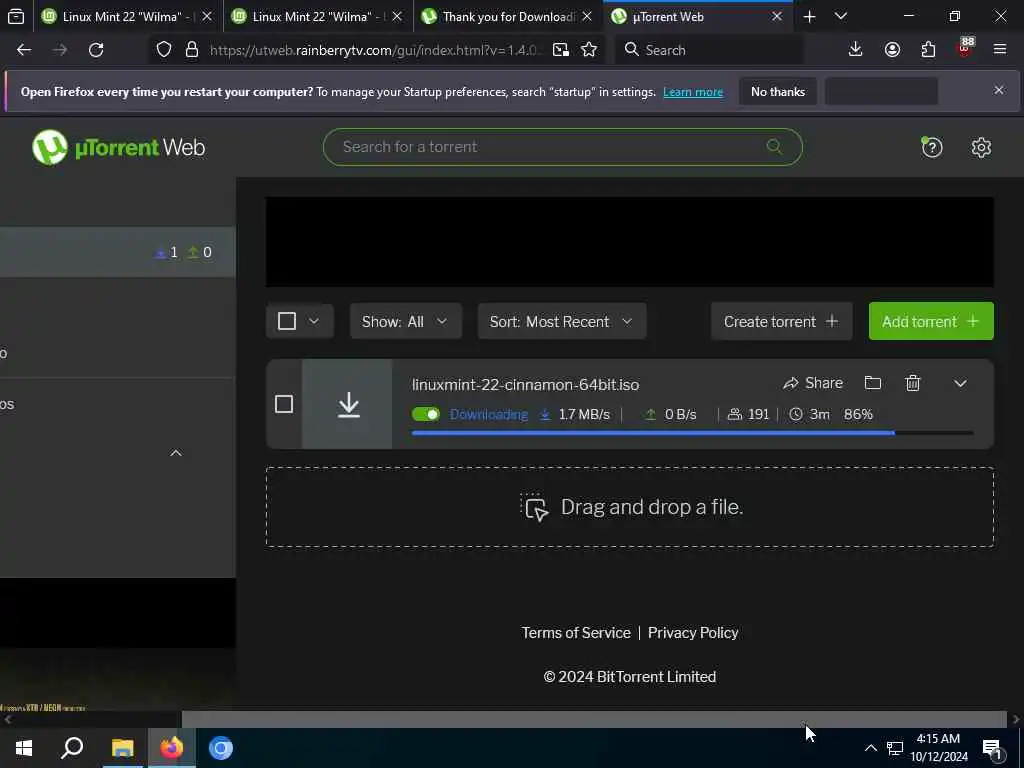Tick the select-all torrents checkbox

pos(287,321)
